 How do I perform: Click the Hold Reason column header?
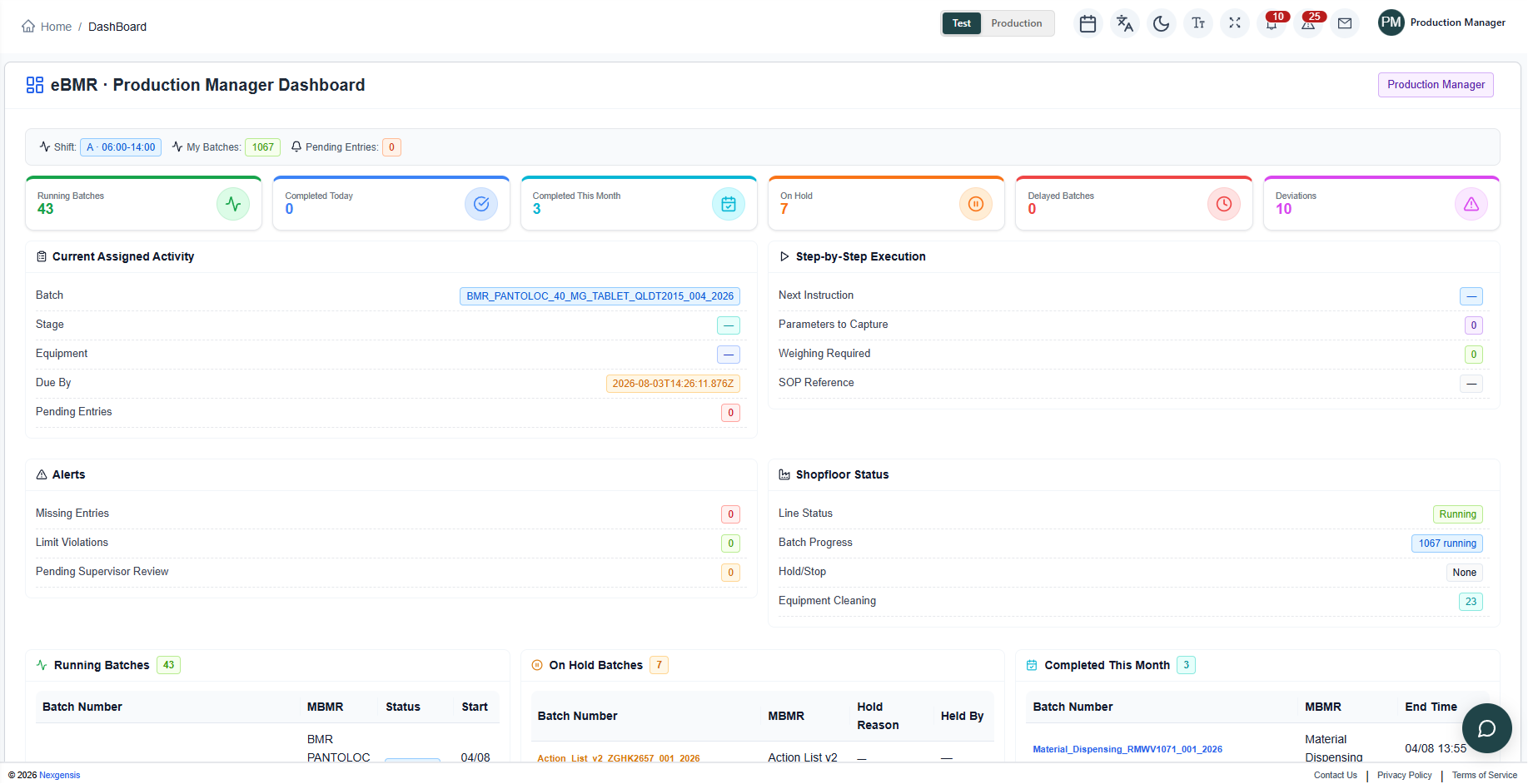[x=878, y=716]
